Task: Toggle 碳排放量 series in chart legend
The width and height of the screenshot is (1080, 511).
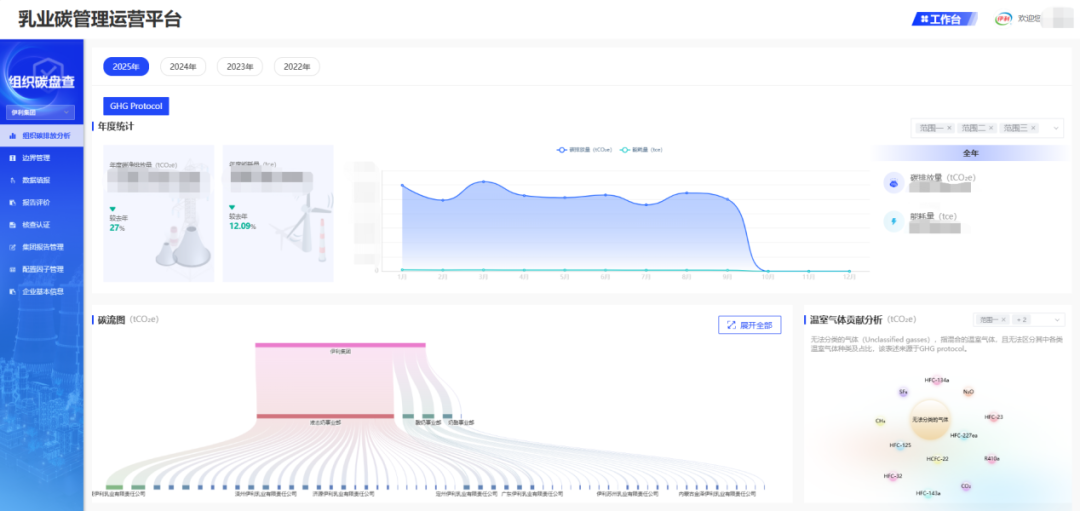Action: (x=584, y=149)
